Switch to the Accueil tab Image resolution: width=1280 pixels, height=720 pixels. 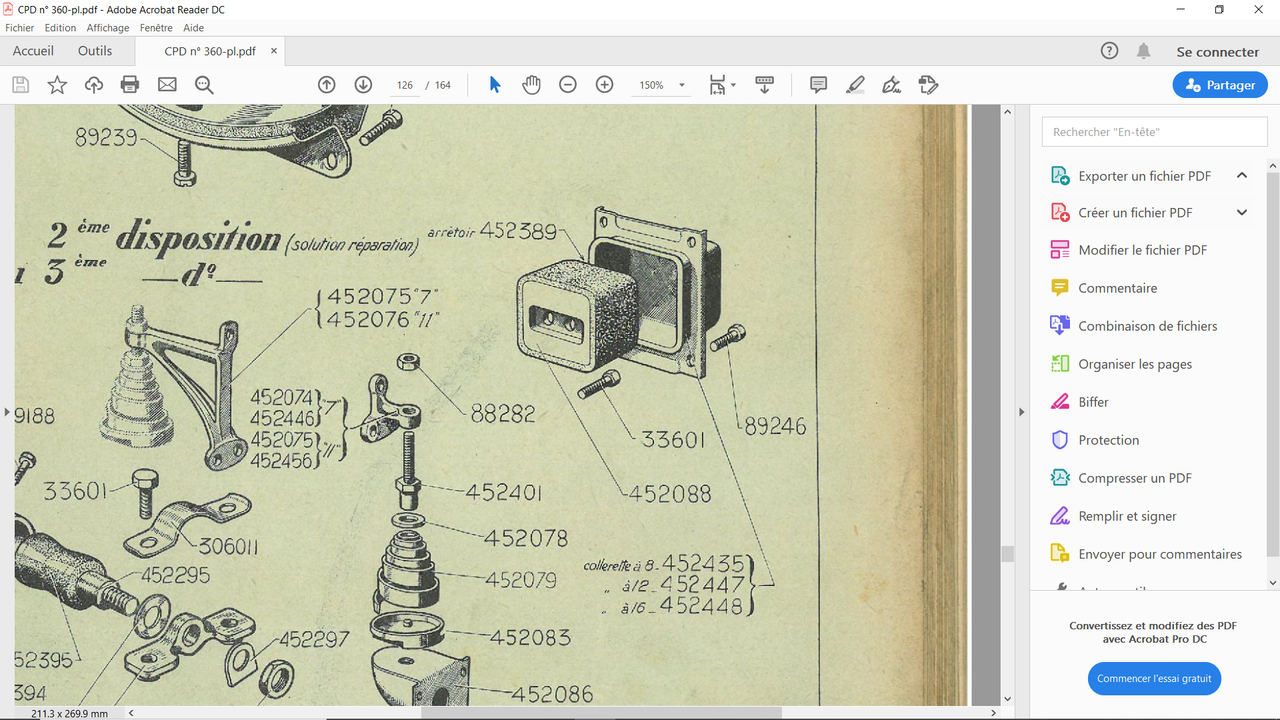point(33,51)
